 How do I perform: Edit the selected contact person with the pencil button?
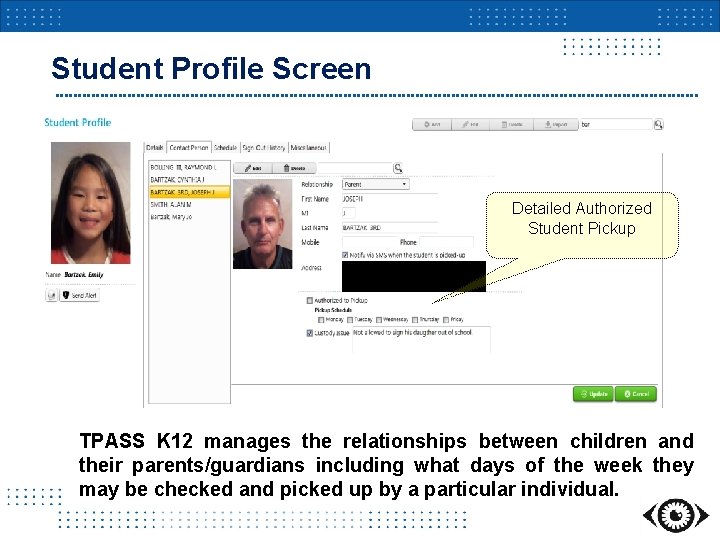(x=253, y=168)
